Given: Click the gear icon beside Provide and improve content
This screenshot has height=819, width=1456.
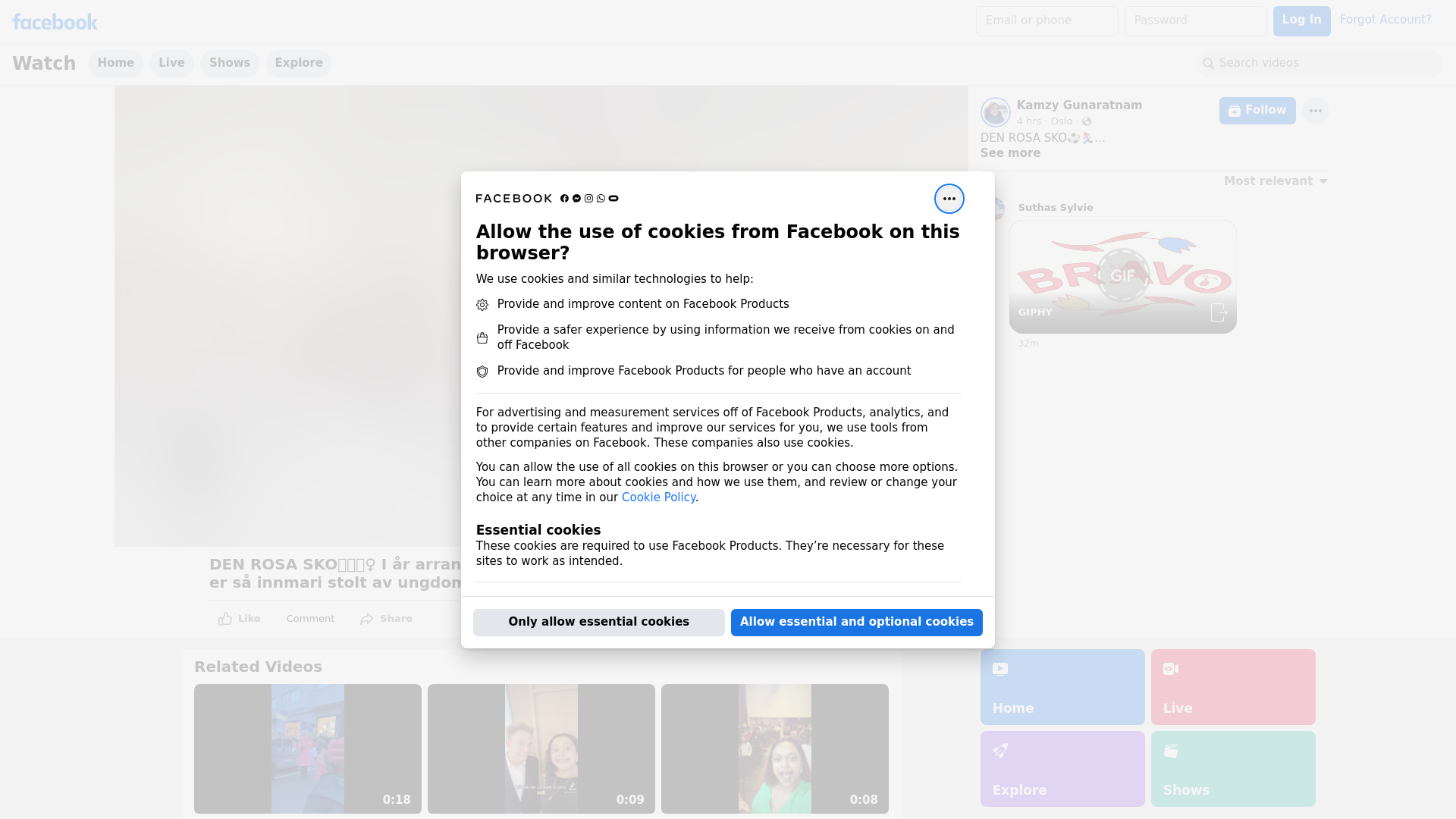Looking at the screenshot, I should 482,305.
